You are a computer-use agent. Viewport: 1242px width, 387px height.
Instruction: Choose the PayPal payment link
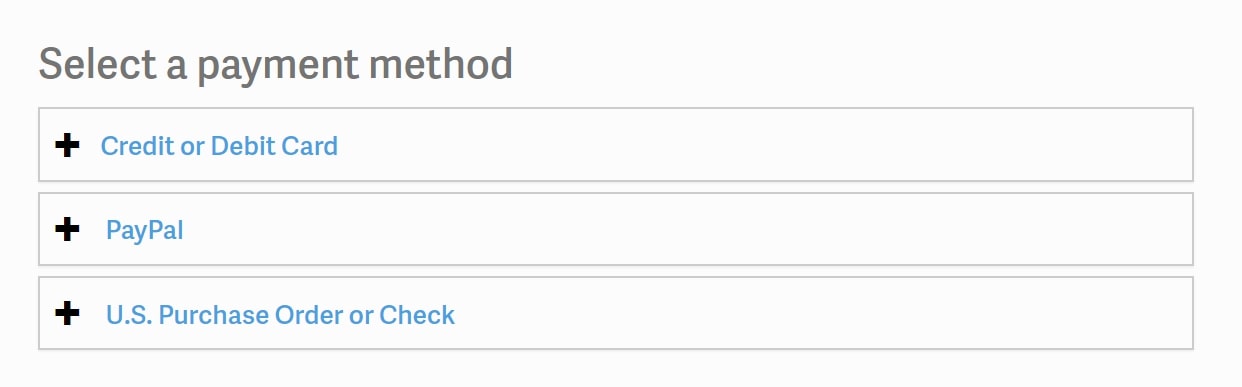tap(145, 230)
